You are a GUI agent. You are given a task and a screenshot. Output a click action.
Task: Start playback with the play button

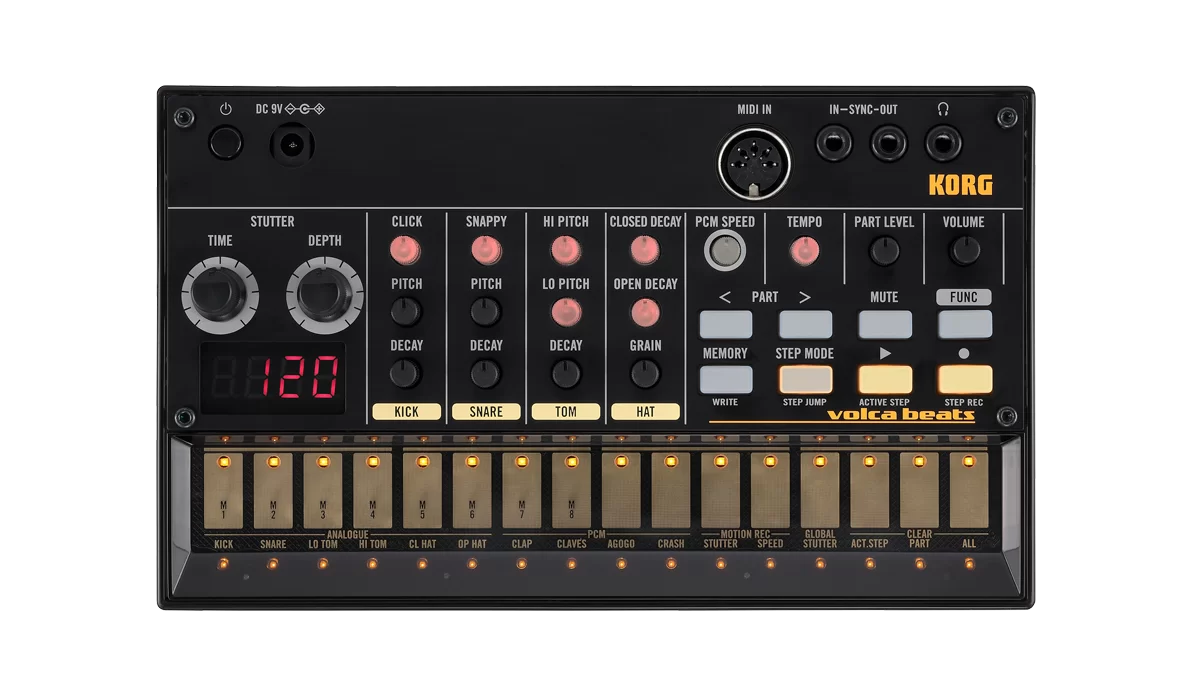(x=885, y=380)
